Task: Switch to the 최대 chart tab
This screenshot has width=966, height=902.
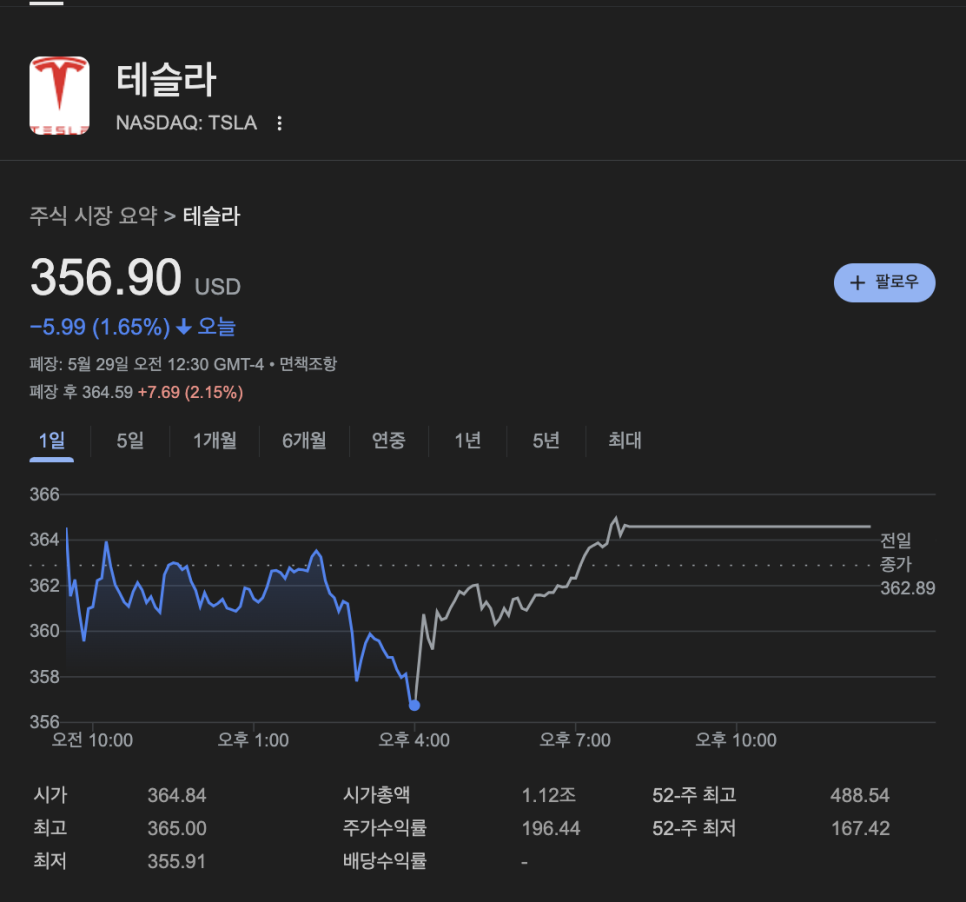Action: point(625,441)
